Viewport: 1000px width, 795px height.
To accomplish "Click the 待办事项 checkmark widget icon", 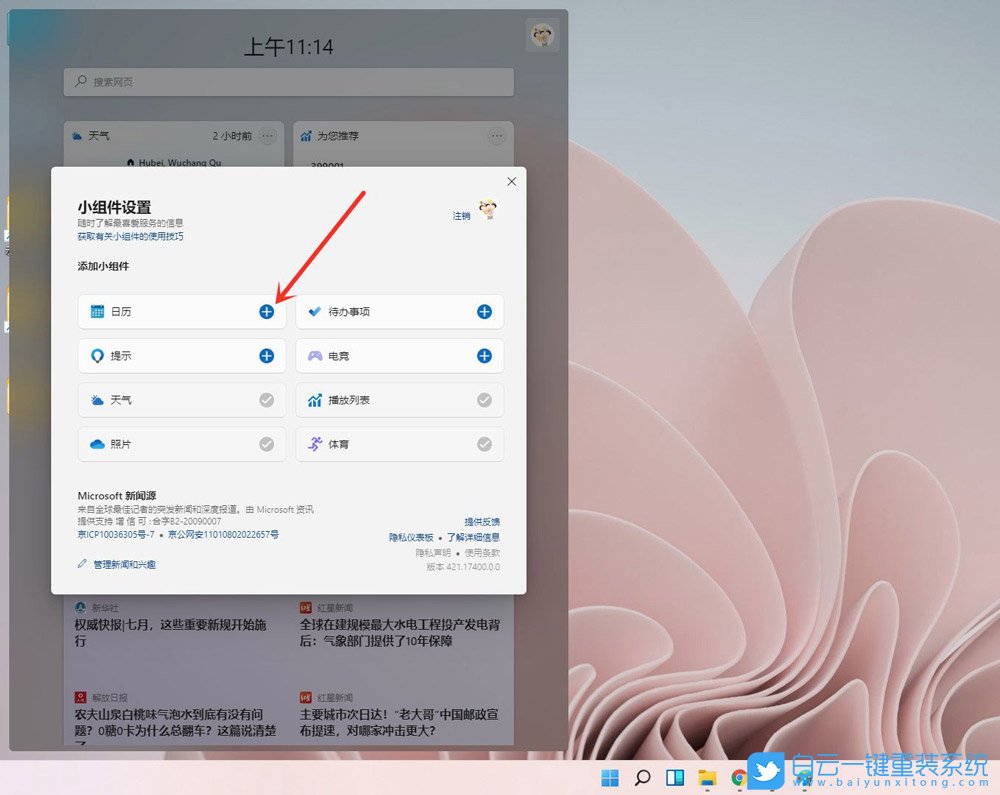I will point(317,311).
